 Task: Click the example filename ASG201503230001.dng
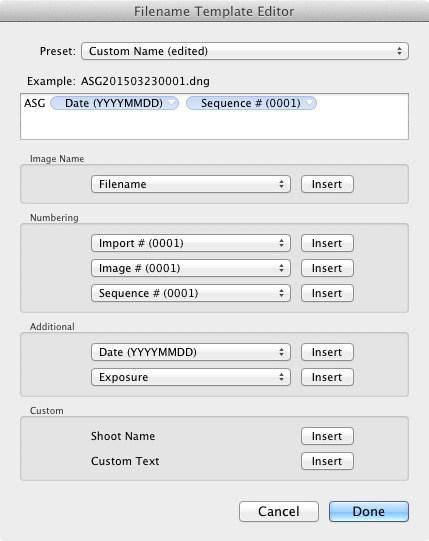(145, 81)
